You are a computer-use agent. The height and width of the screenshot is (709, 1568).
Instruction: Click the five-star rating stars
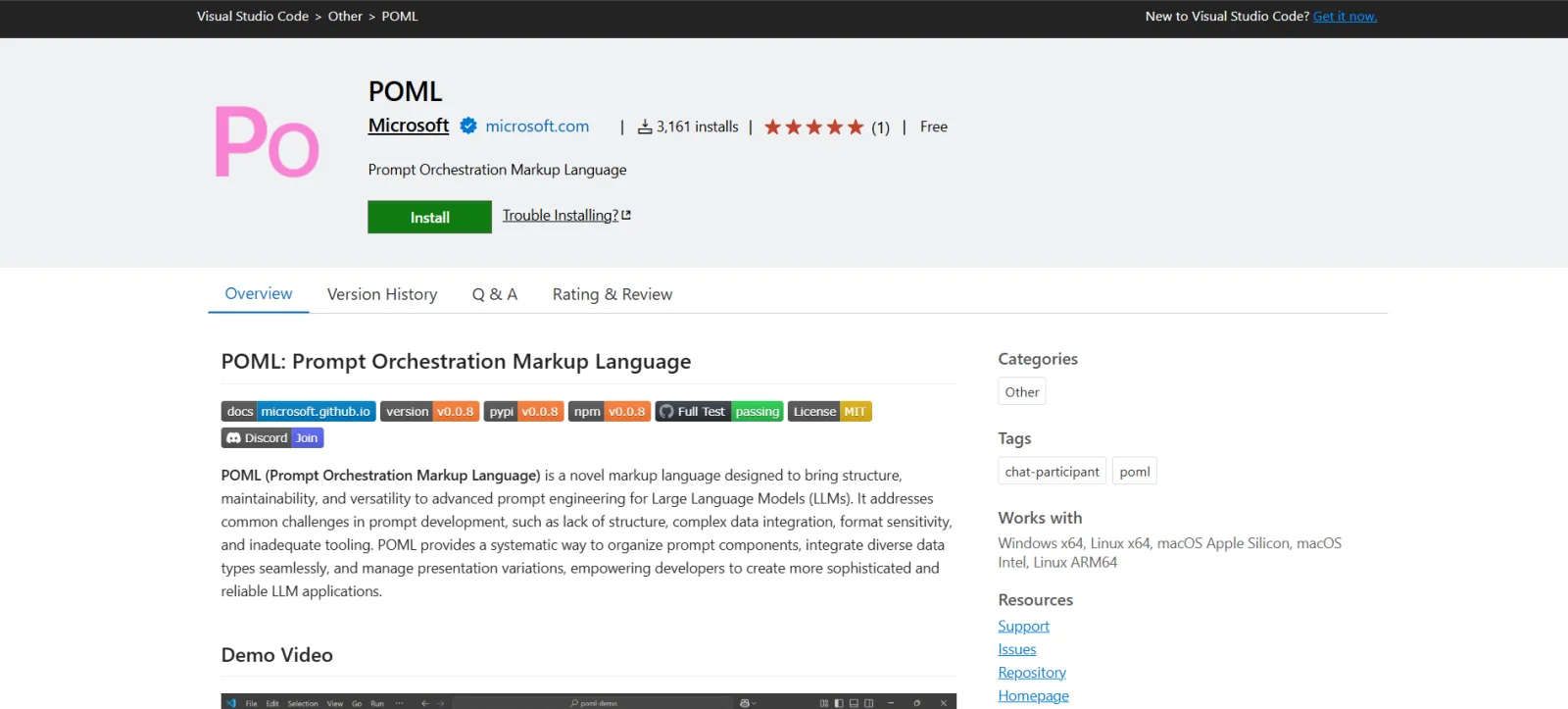click(x=813, y=127)
